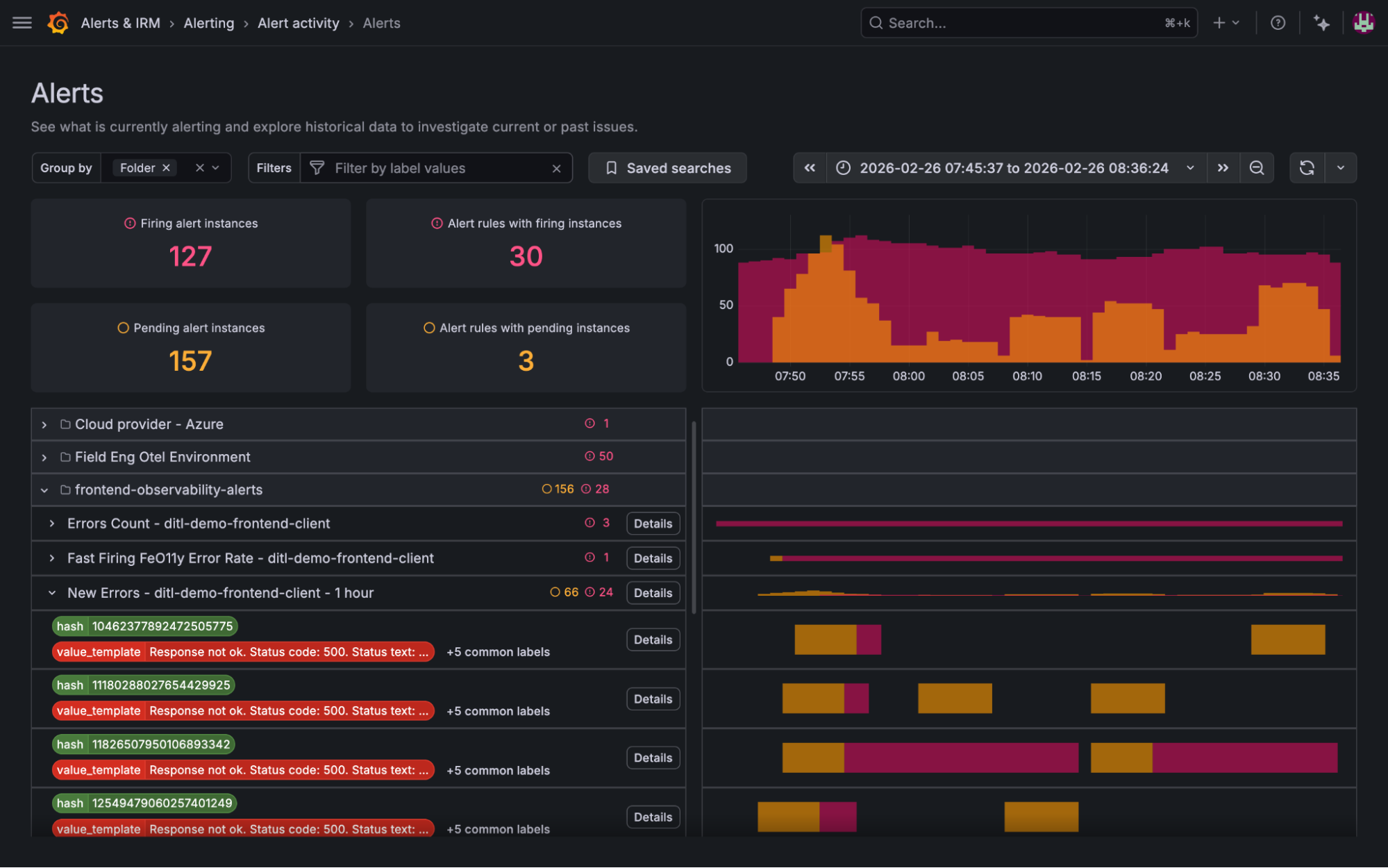Expand the Field Eng Otel Environment folder
1388x868 pixels.
(44, 457)
